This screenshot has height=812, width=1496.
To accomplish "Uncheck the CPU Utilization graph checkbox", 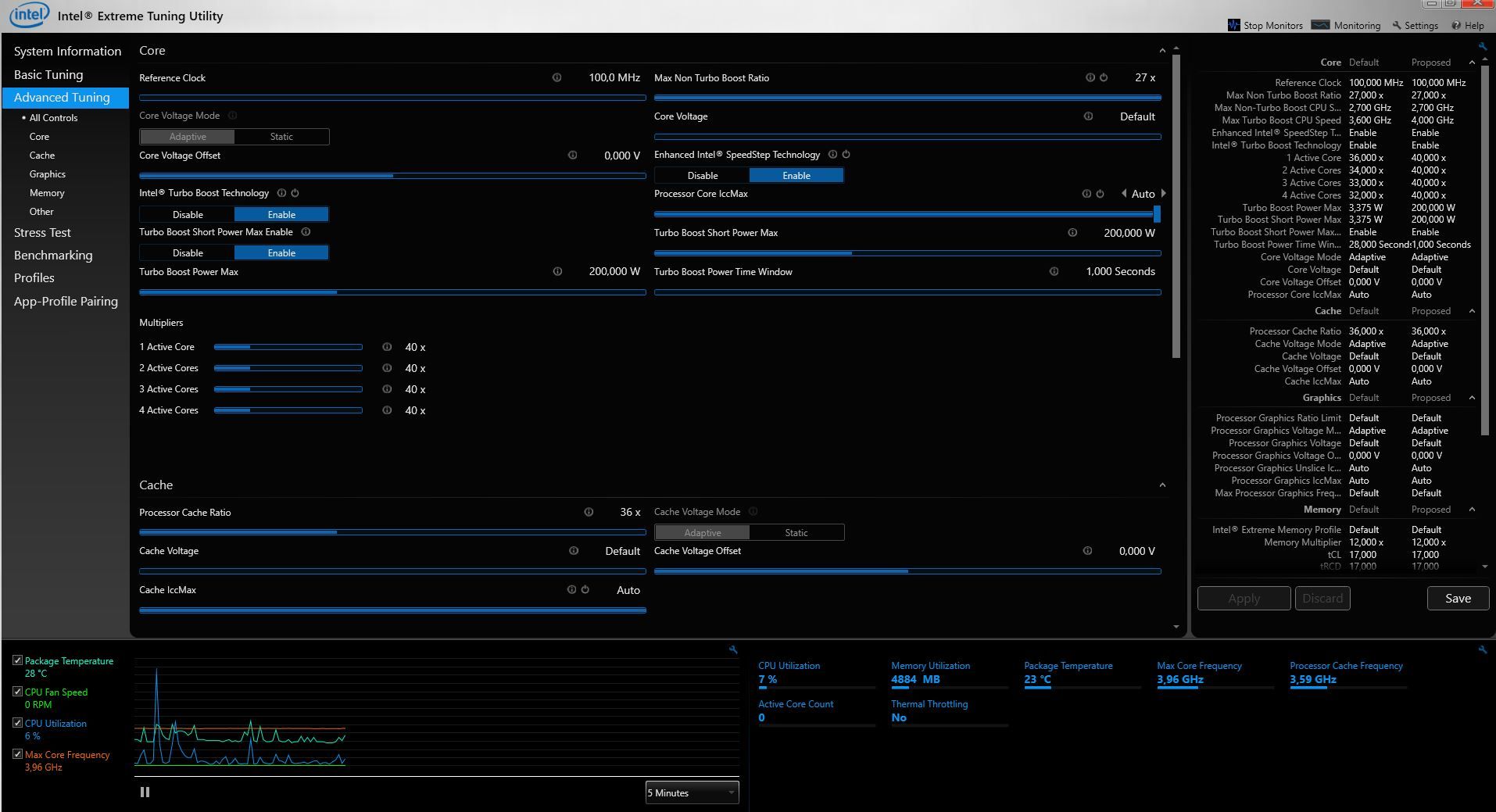I will (x=17, y=723).
